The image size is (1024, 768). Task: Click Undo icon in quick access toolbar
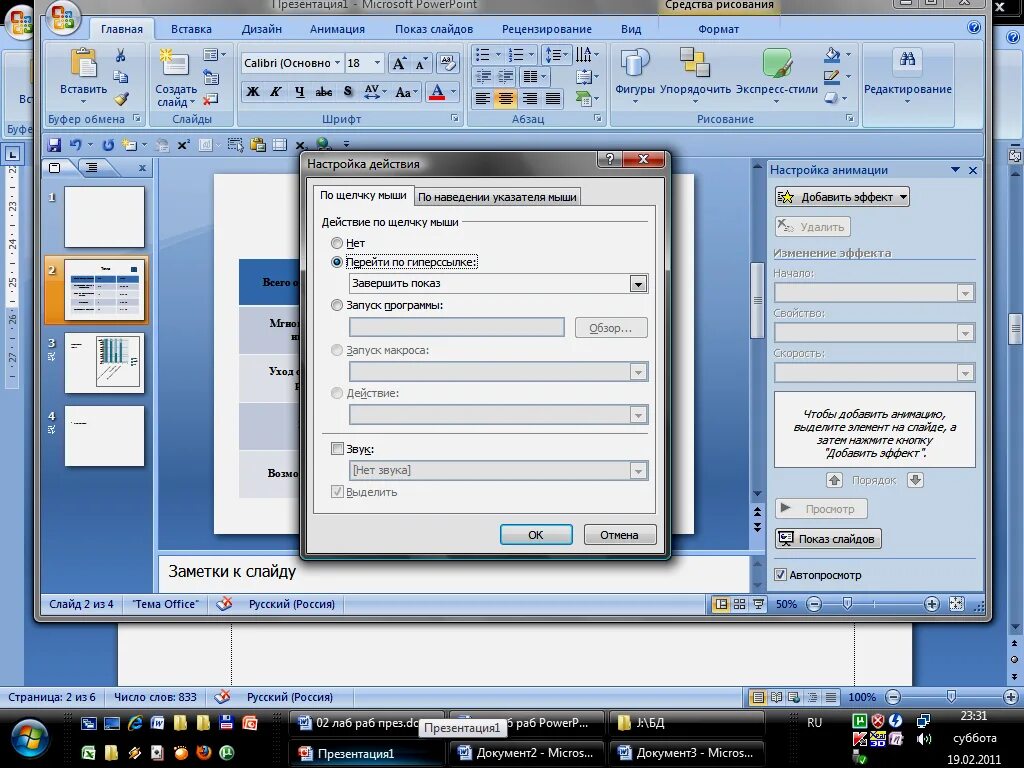(x=76, y=145)
